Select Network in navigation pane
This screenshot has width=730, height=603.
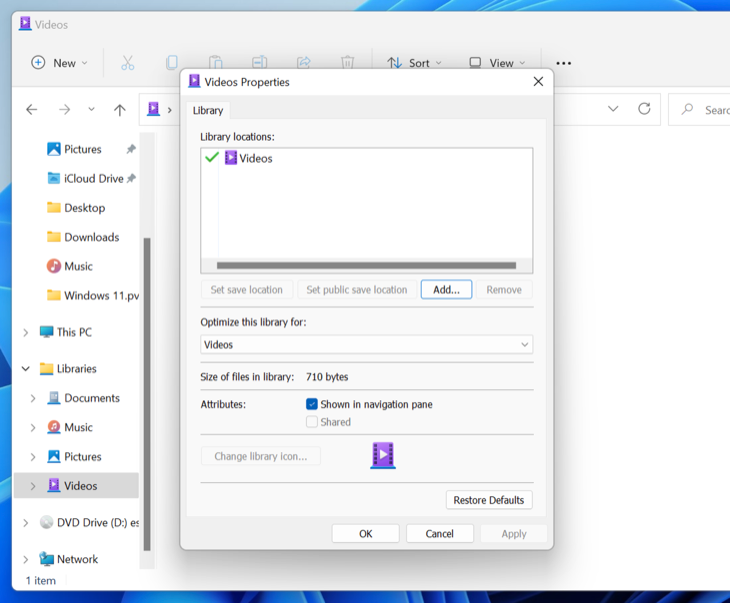(69, 559)
